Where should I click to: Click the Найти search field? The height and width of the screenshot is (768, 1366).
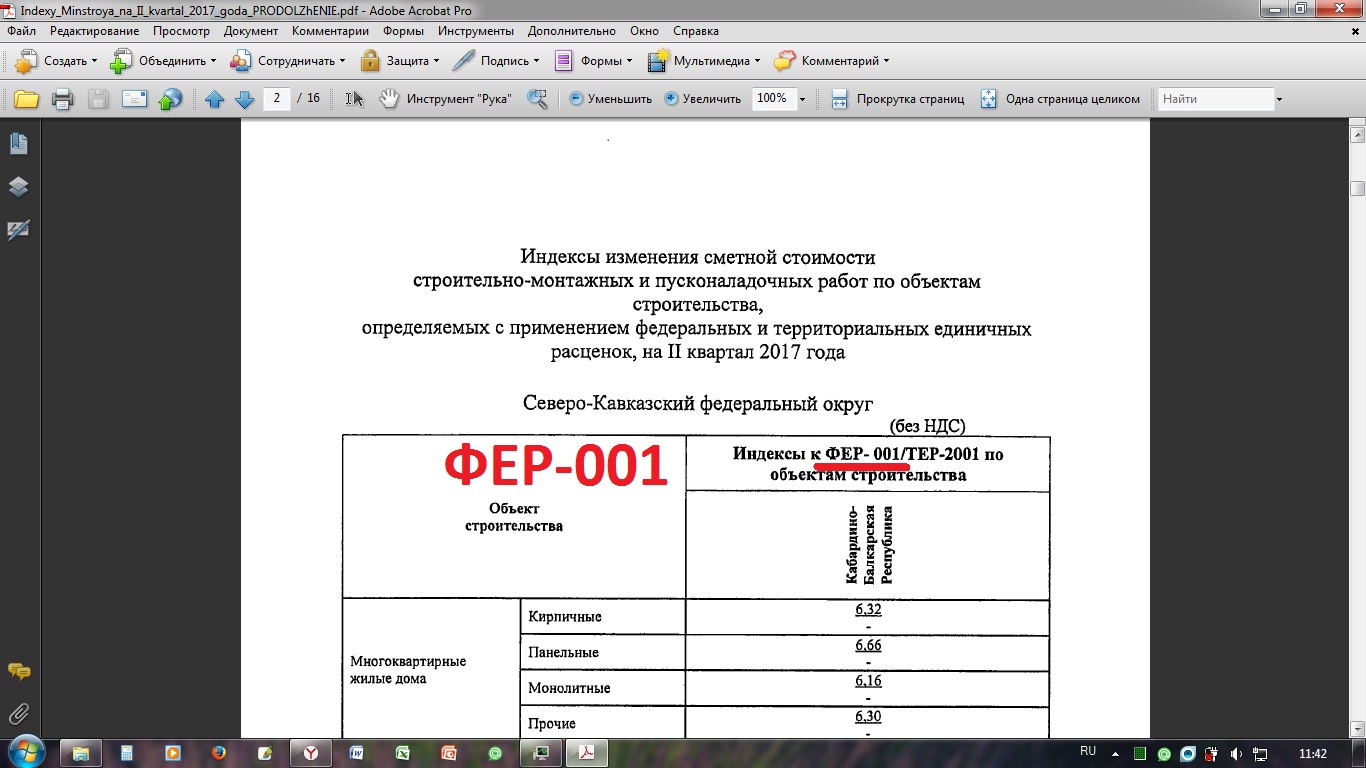(x=1216, y=99)
